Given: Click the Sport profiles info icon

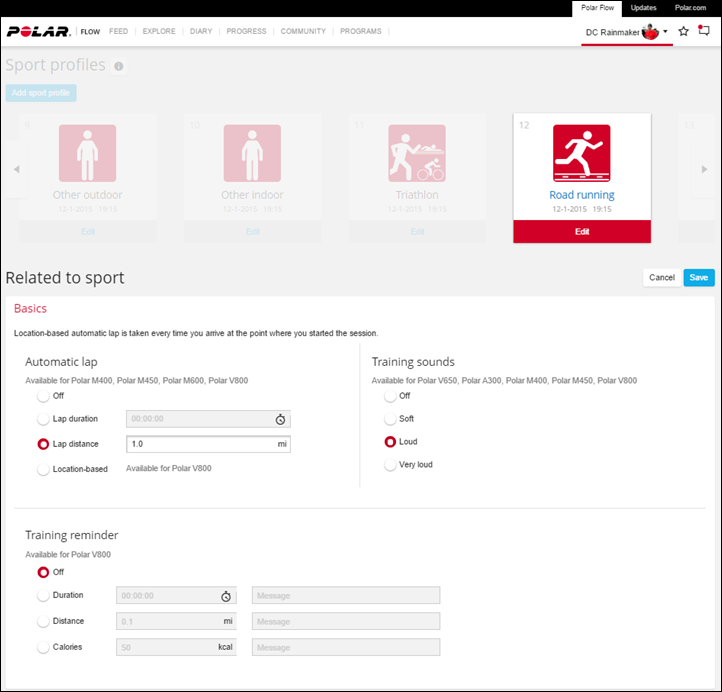Looking at the screenshot, I should pyautogui.click(x=119, y=67).
